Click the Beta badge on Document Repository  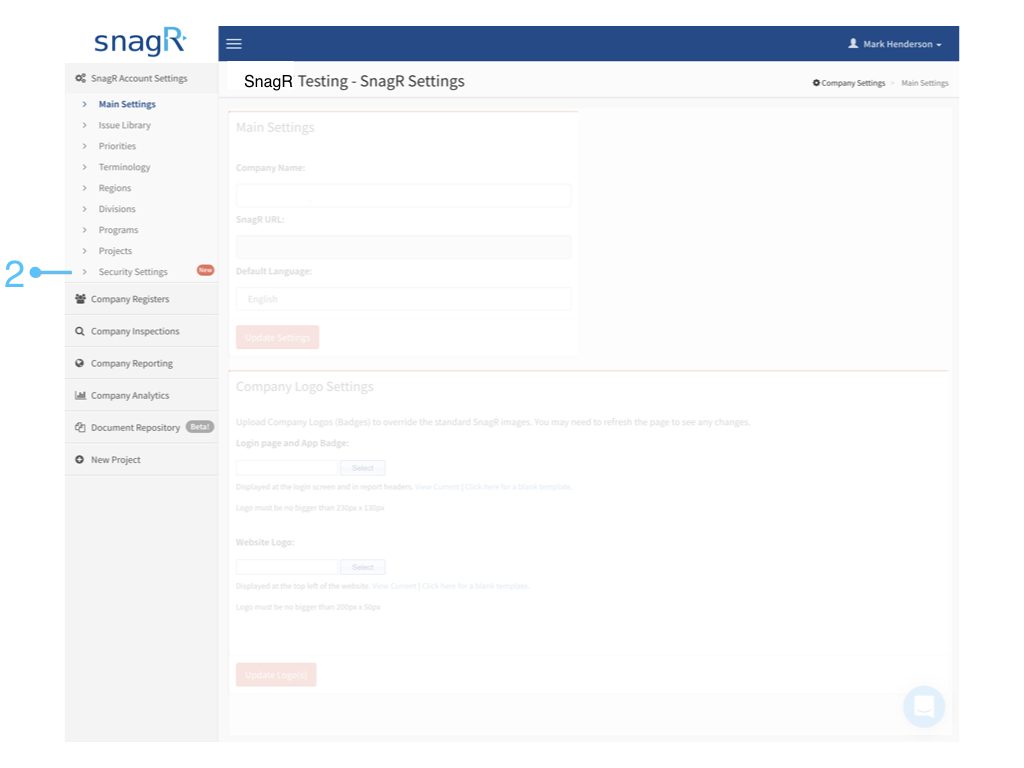coord(199,426)
